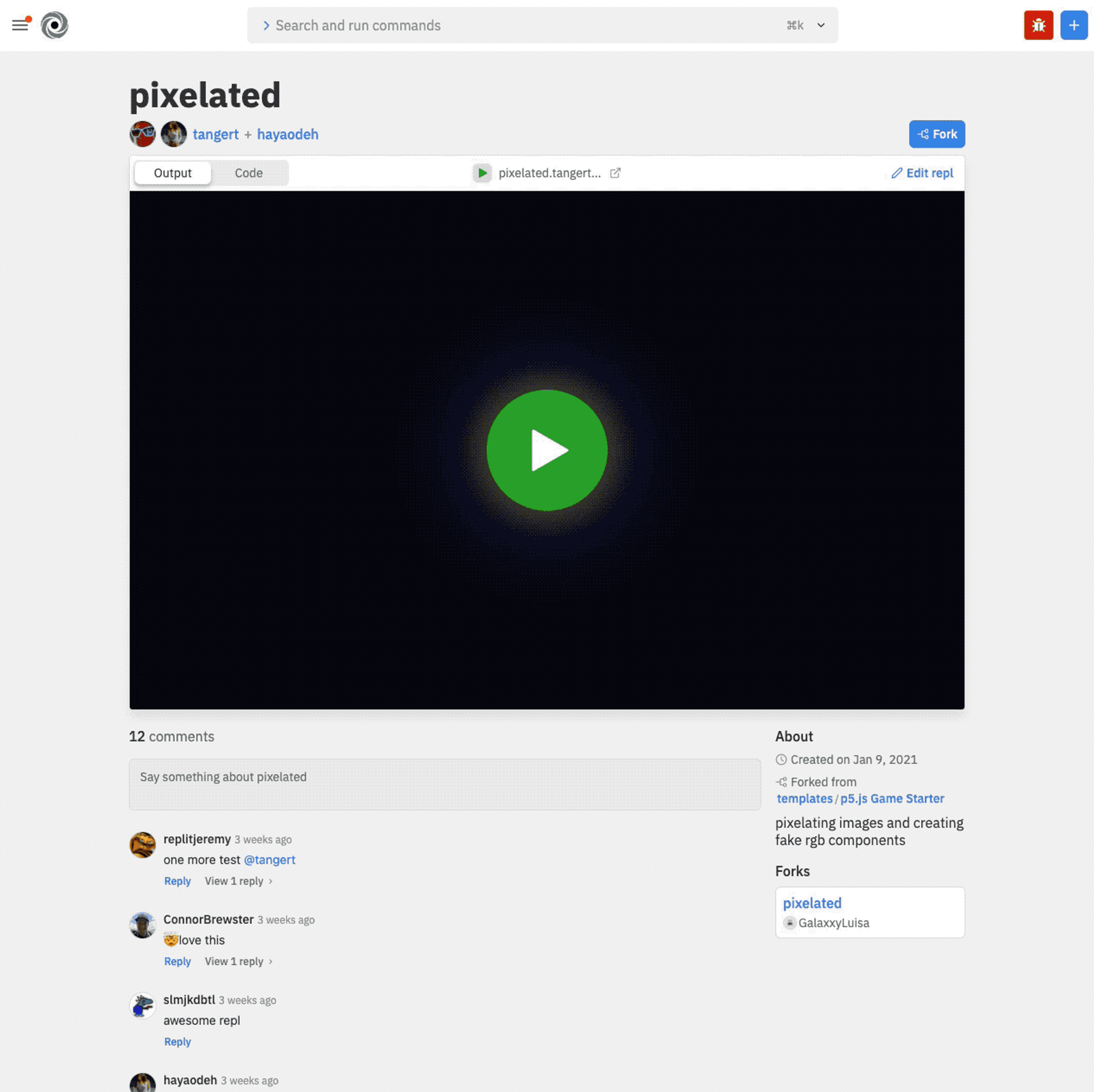
Task: Switch to the Code tab
Action: tap(249, 173)
